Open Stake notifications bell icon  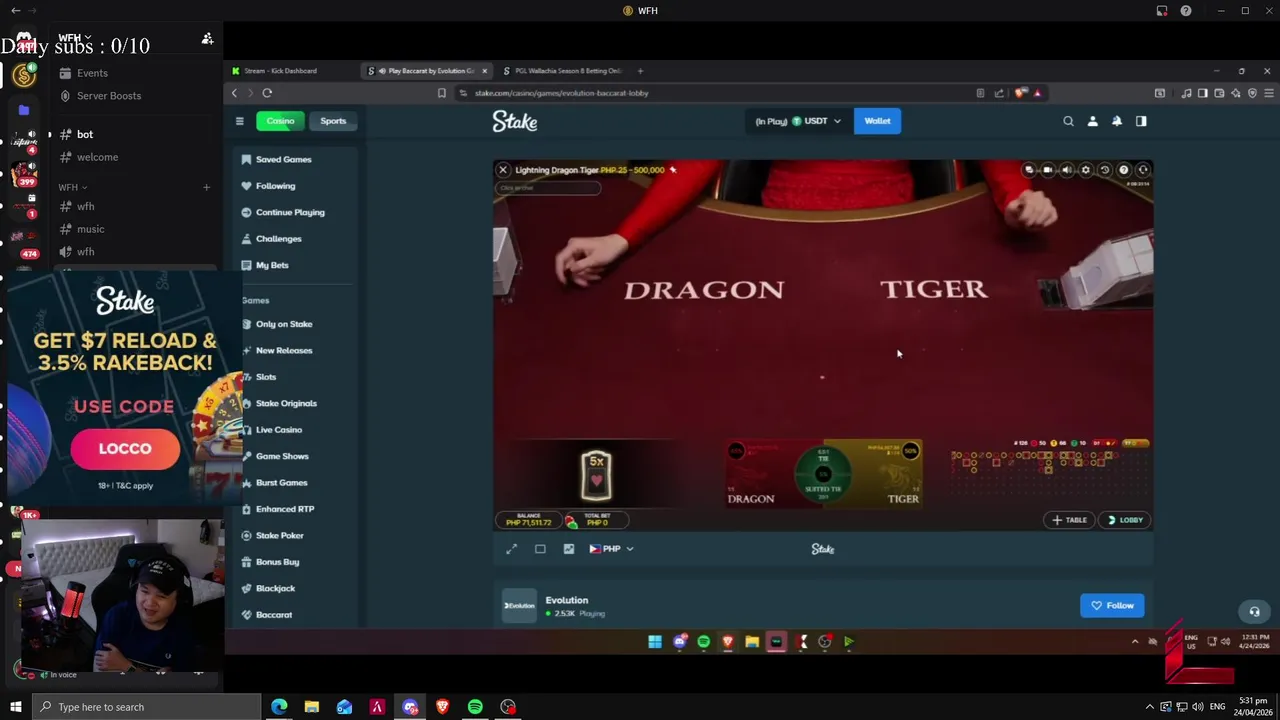pos(1117,121)
